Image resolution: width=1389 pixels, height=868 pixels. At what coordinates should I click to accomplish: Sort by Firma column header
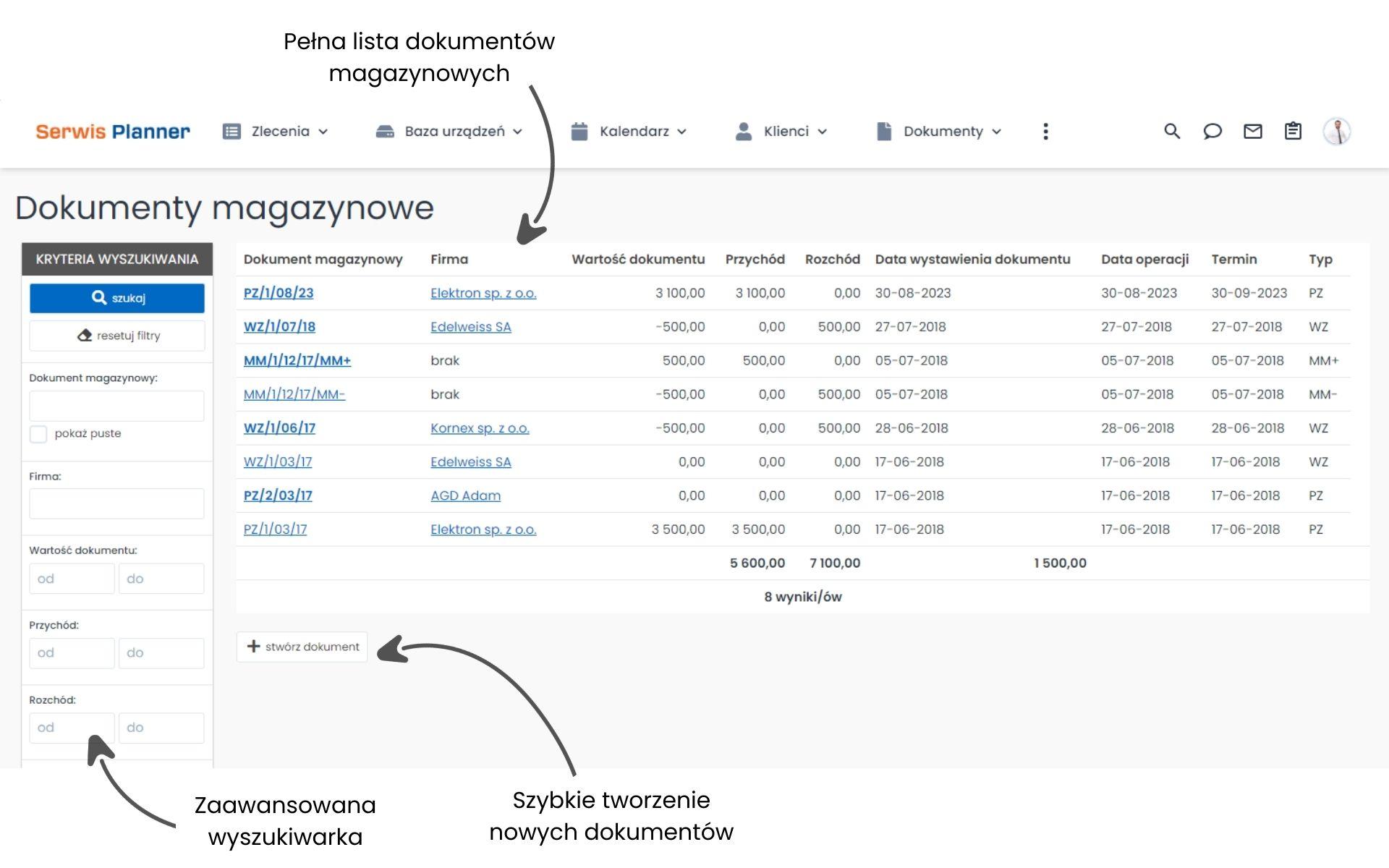(449, 259)
